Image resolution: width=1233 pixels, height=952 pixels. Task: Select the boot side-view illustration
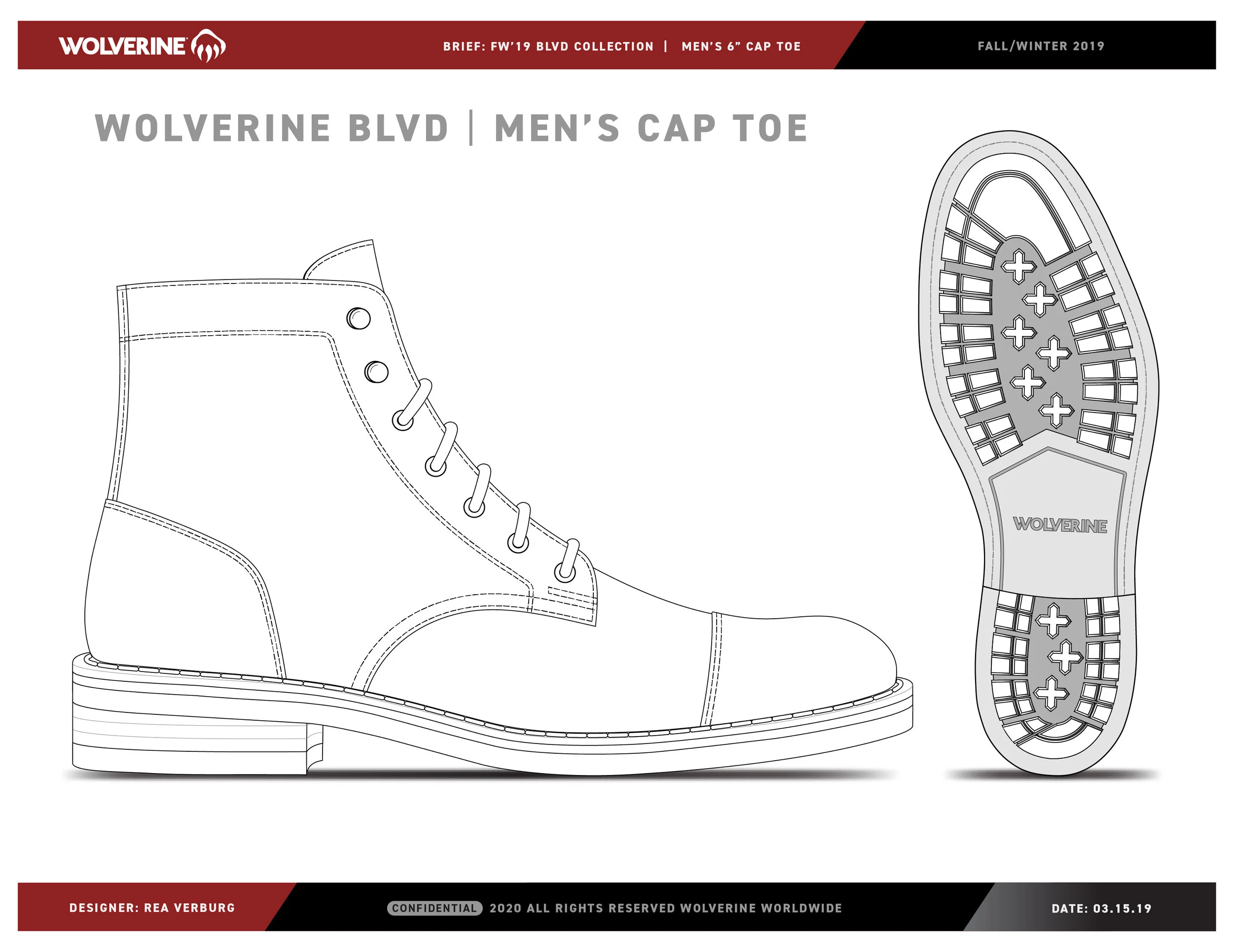tap(492, 507)
